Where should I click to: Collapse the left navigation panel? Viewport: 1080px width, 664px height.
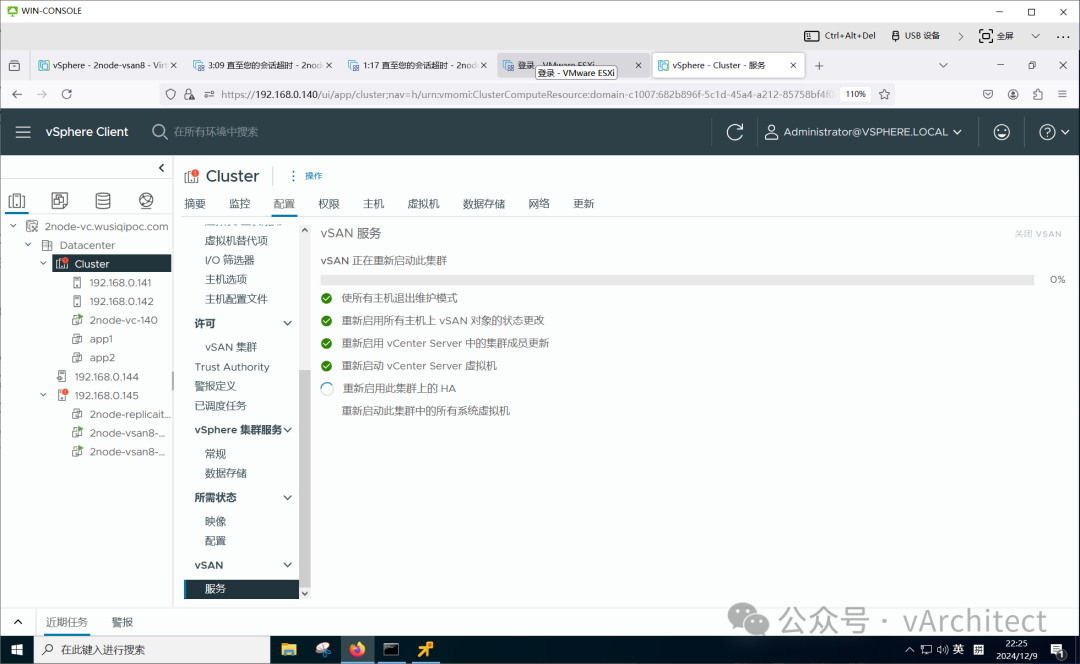161,167
